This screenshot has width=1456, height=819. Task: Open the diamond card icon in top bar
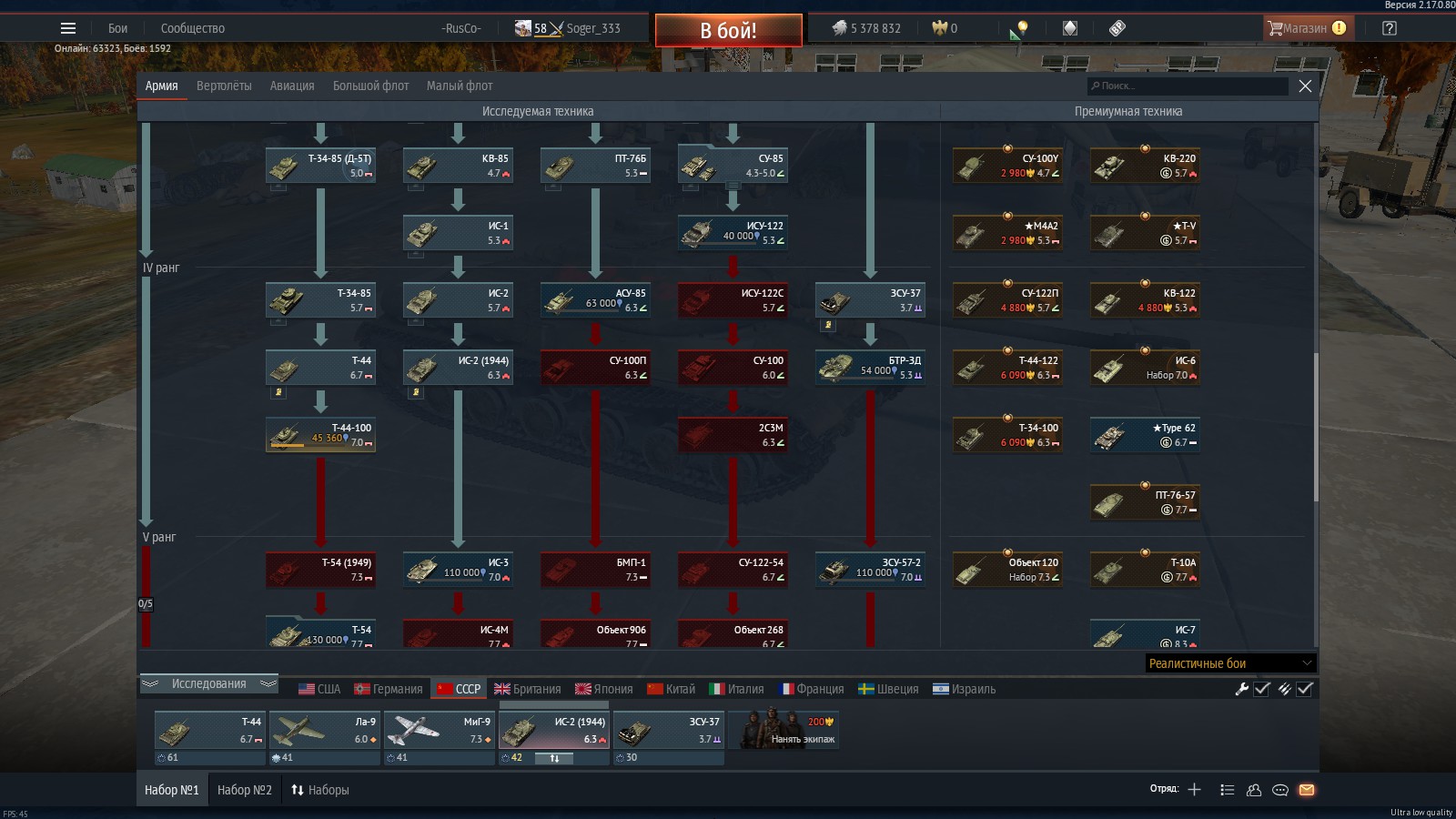pos(1070,28)
